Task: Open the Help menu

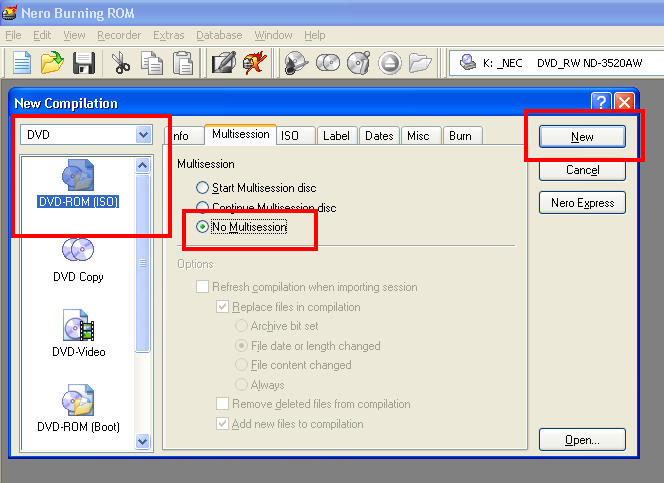Action: (x=315, y=35)
